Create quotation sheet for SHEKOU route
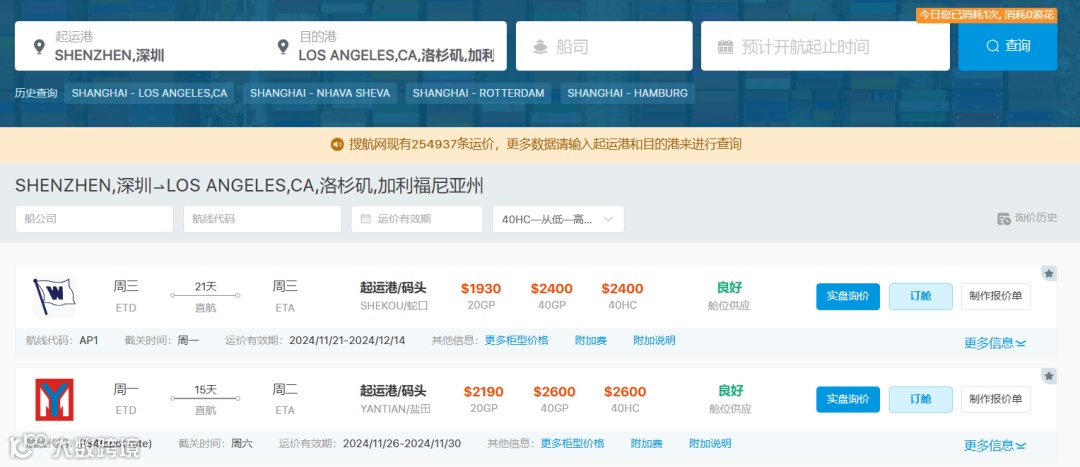The image size is (1080, 467). [x=996, y=296]
